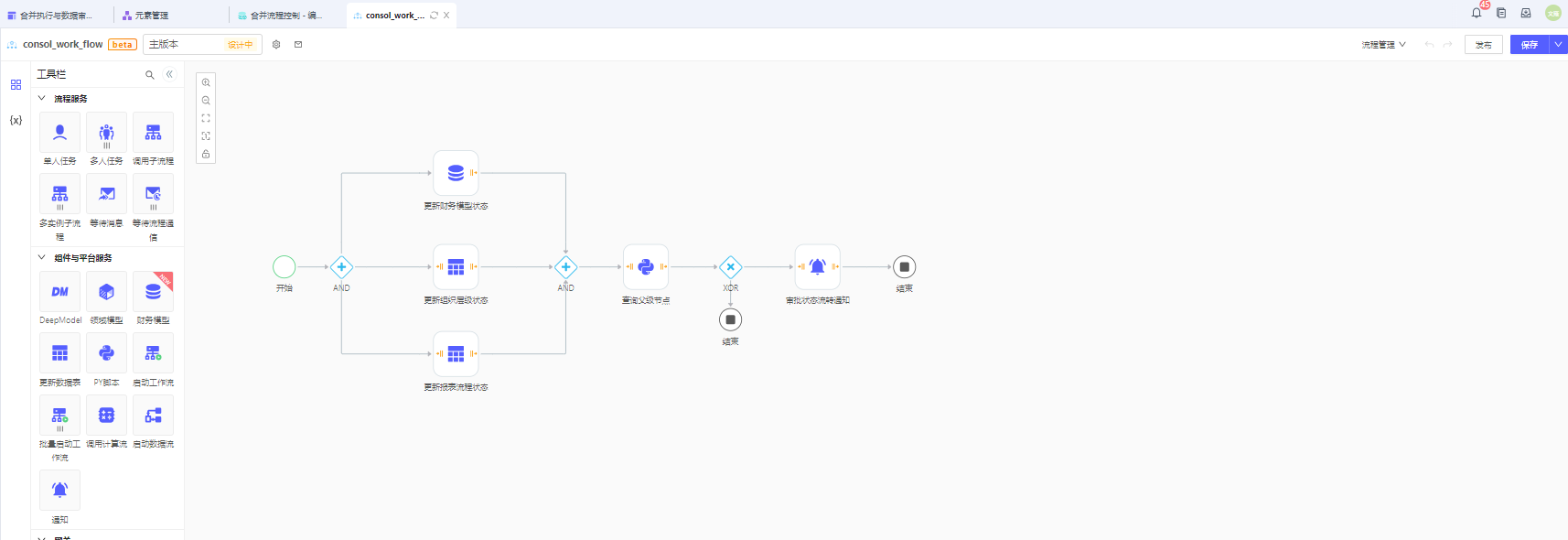
Task: Click the 发布 publish button
Action: tap(1483, 45)
